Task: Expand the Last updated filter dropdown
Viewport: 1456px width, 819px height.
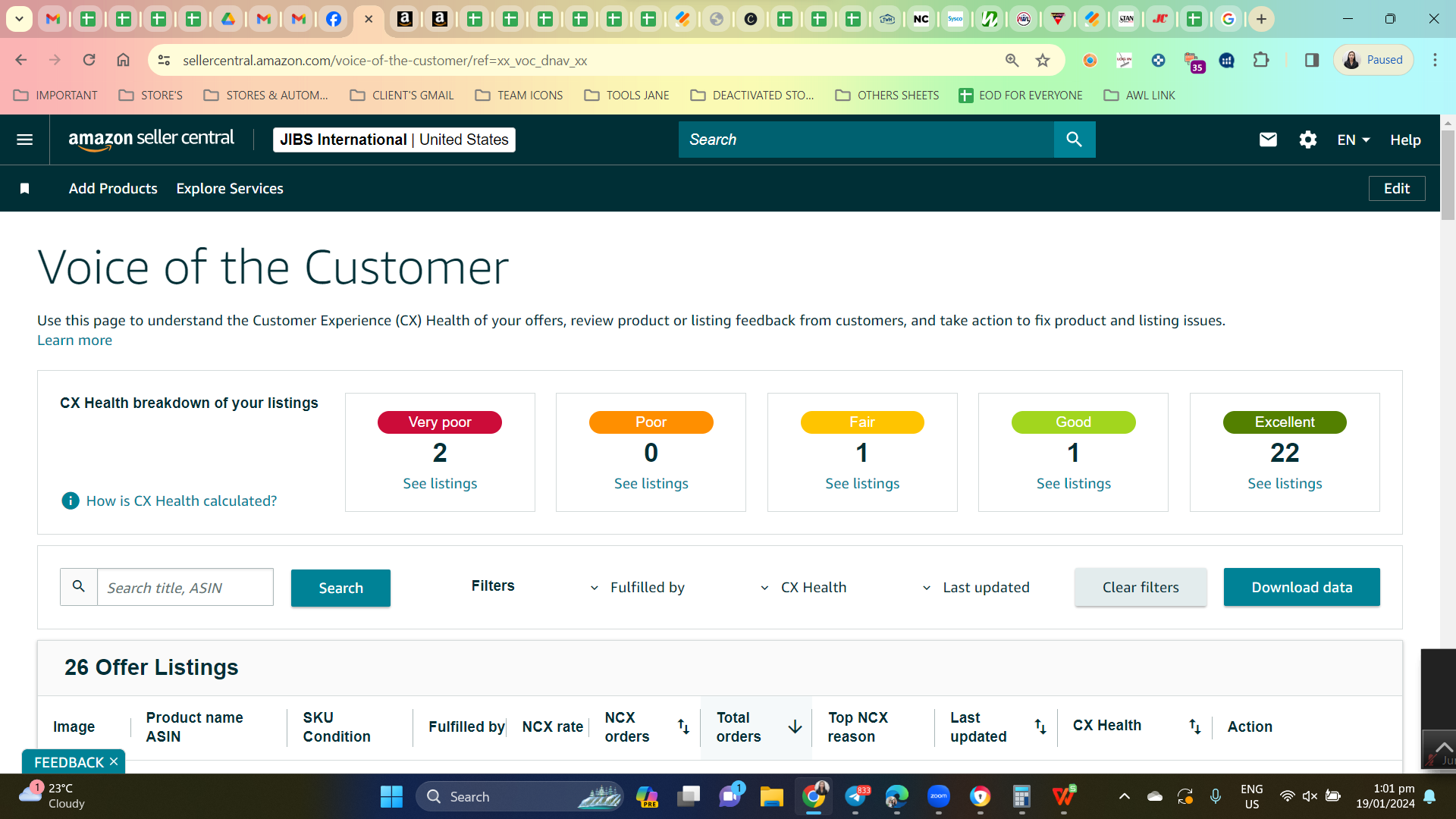Action: click(976, 587)
